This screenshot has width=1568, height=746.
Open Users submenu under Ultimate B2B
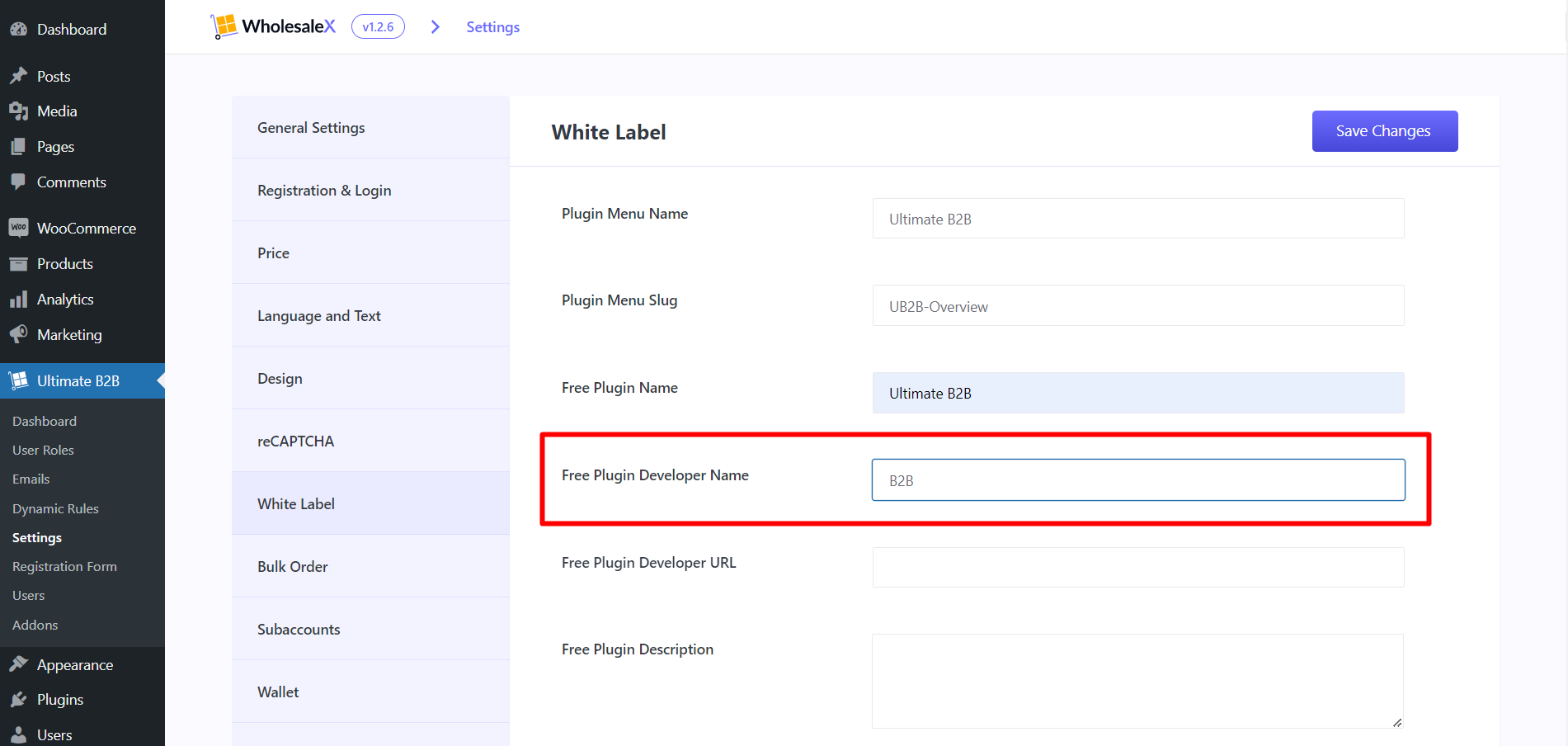29,595
